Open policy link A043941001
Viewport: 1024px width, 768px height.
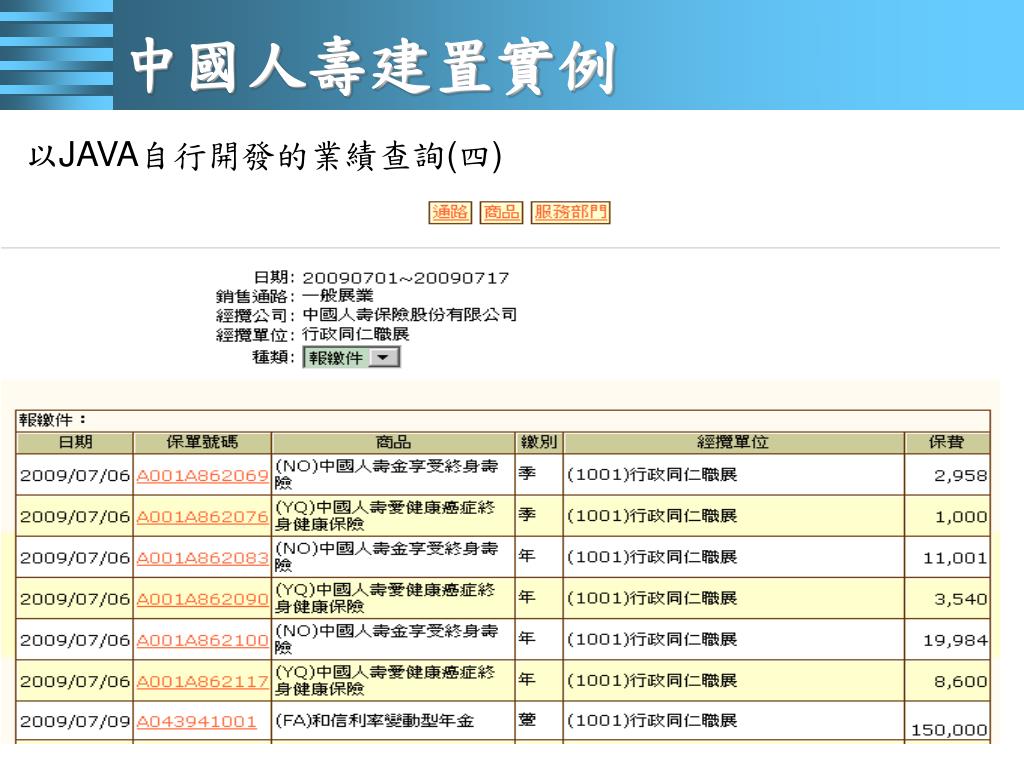pos(197,722)
